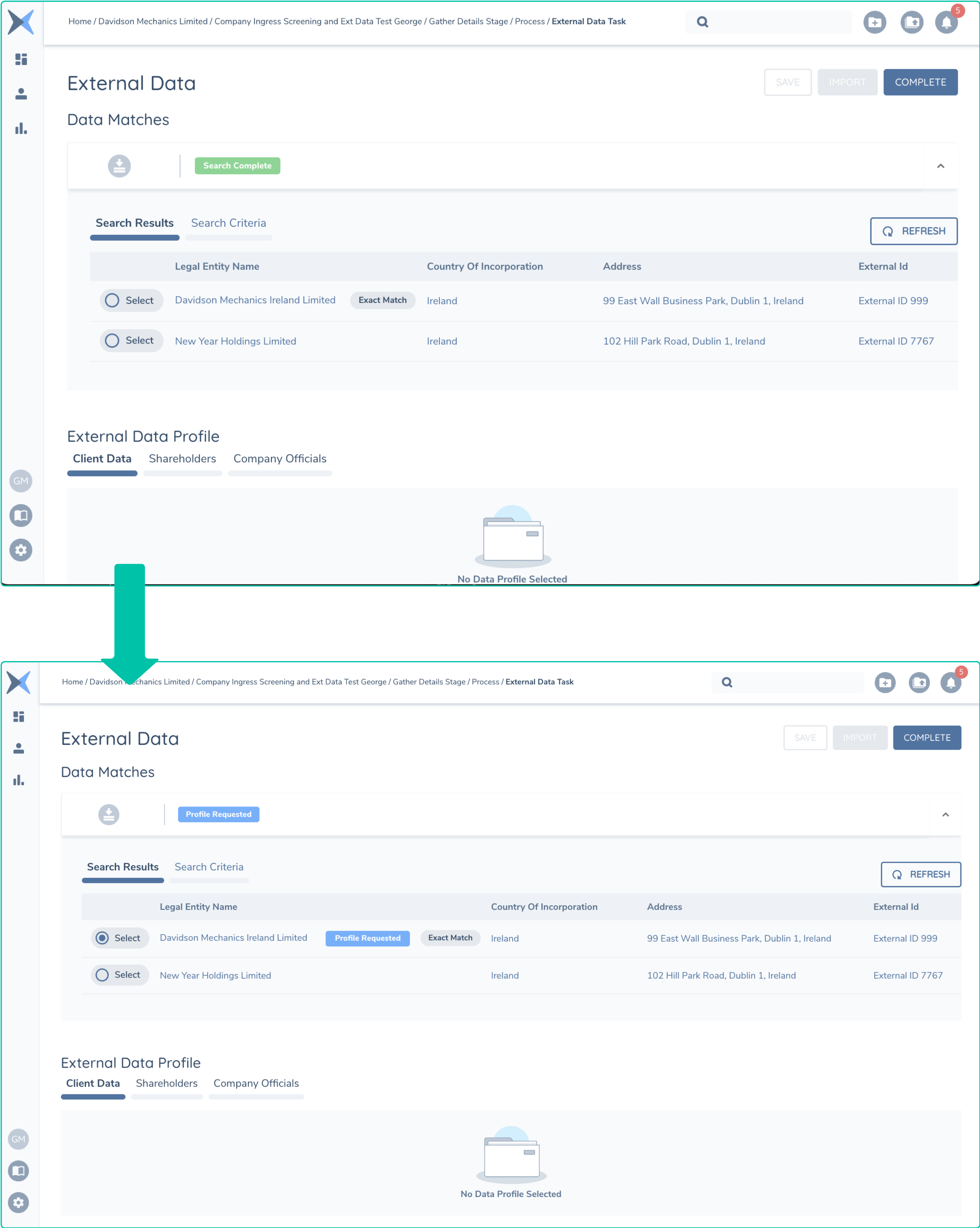Image resolution: width=980 pixels, height=1228 pixels.
Task: Click COMPLETE button in upper screenshot
Action: tap(920, 82)
